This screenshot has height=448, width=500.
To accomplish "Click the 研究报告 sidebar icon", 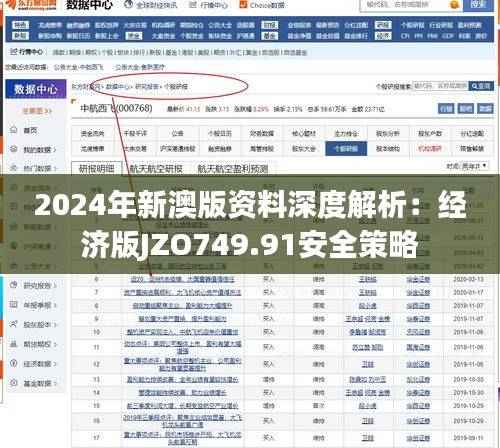I will click(14, 285).
